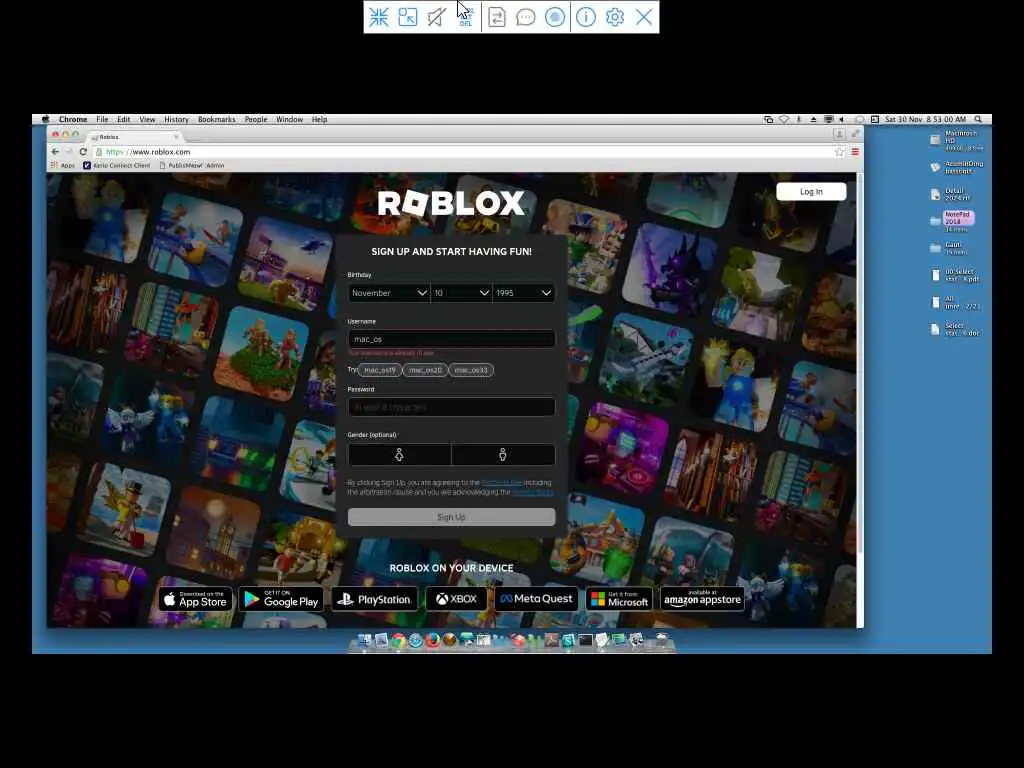Click the Log In button
Screen dimensions: 1024x768
click(x=811, y=191)
